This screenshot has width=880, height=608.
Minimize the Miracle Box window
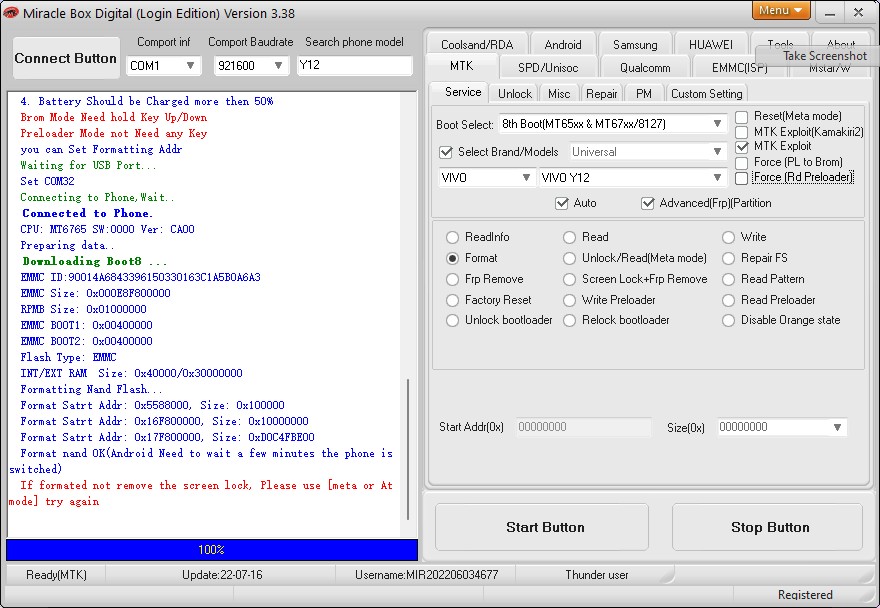tap(831, 13)
